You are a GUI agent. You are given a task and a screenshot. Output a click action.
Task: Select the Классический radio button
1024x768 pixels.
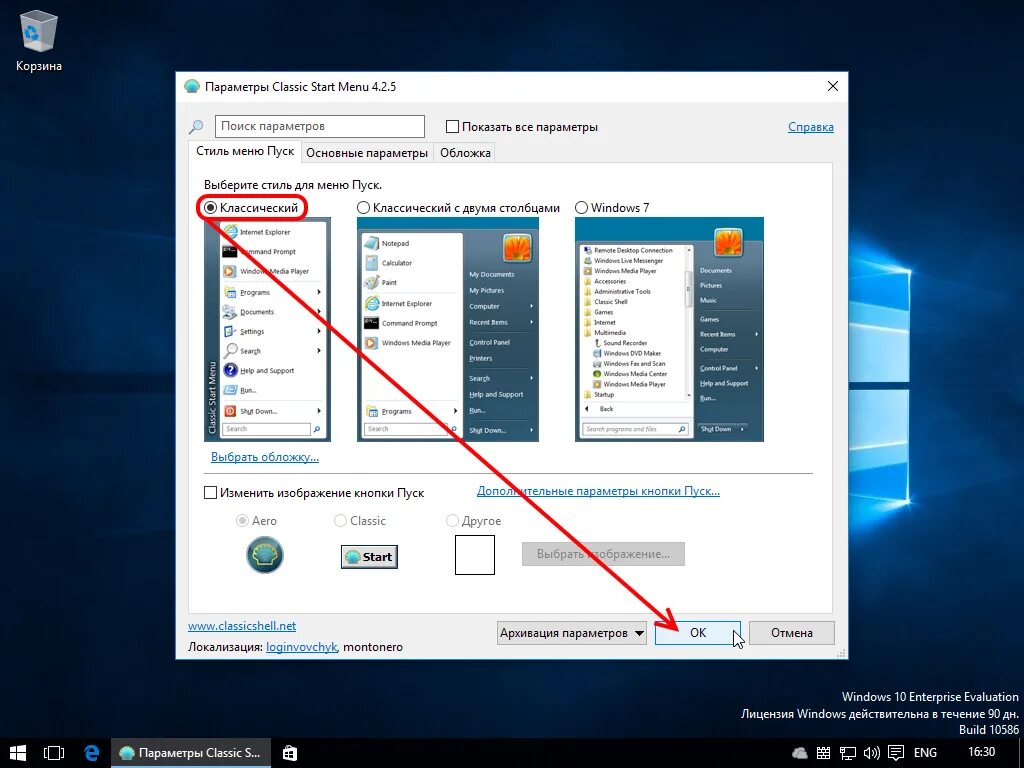pyautogui.click(x=210, y=208)
